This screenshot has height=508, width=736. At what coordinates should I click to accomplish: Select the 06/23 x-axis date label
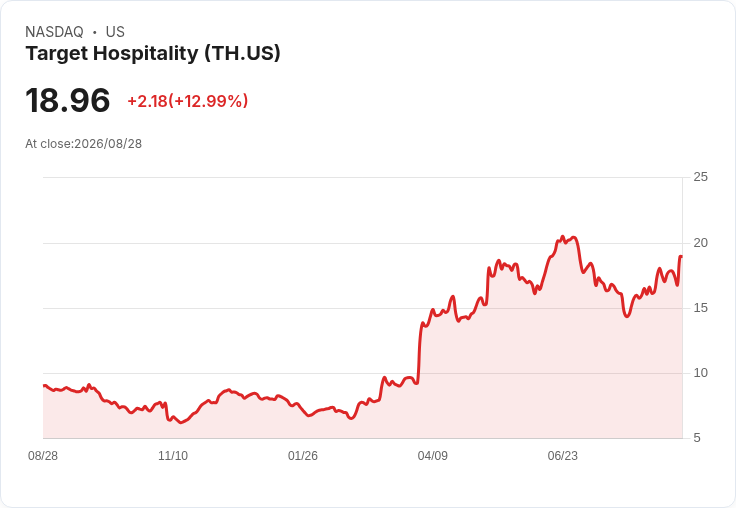tap(562, 455)
